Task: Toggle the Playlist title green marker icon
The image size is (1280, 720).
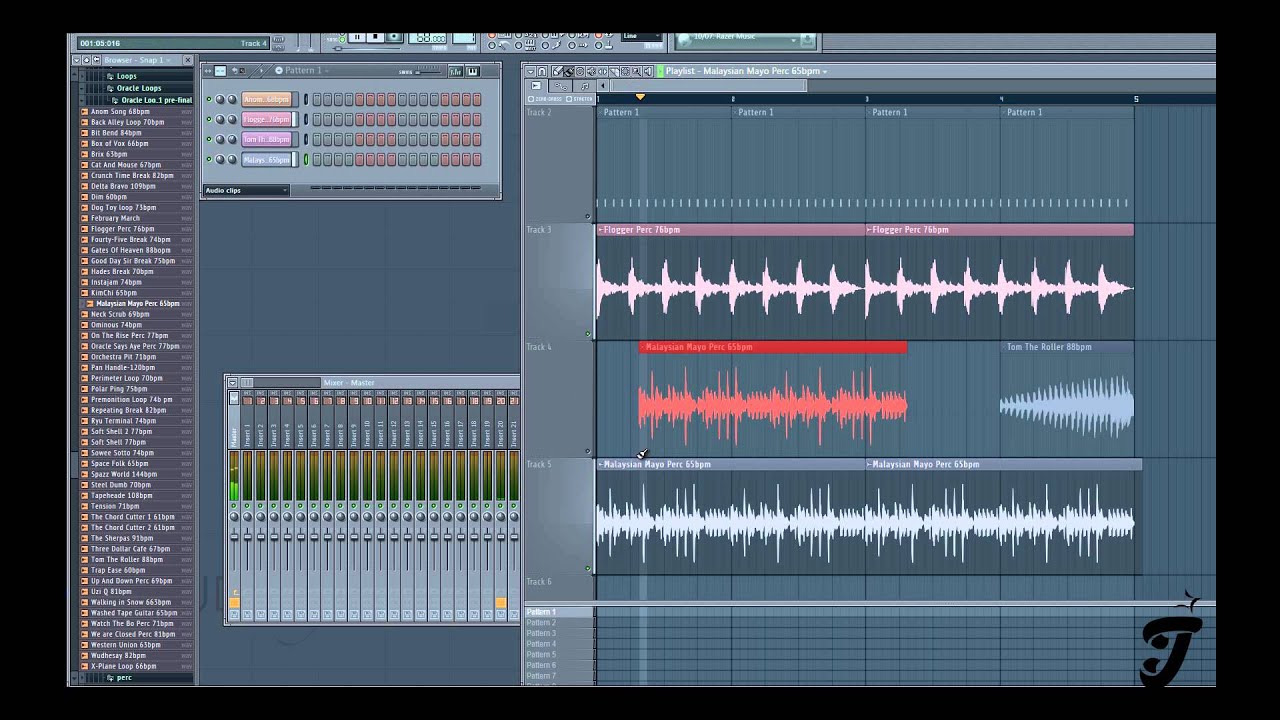Action: [660, 71]
